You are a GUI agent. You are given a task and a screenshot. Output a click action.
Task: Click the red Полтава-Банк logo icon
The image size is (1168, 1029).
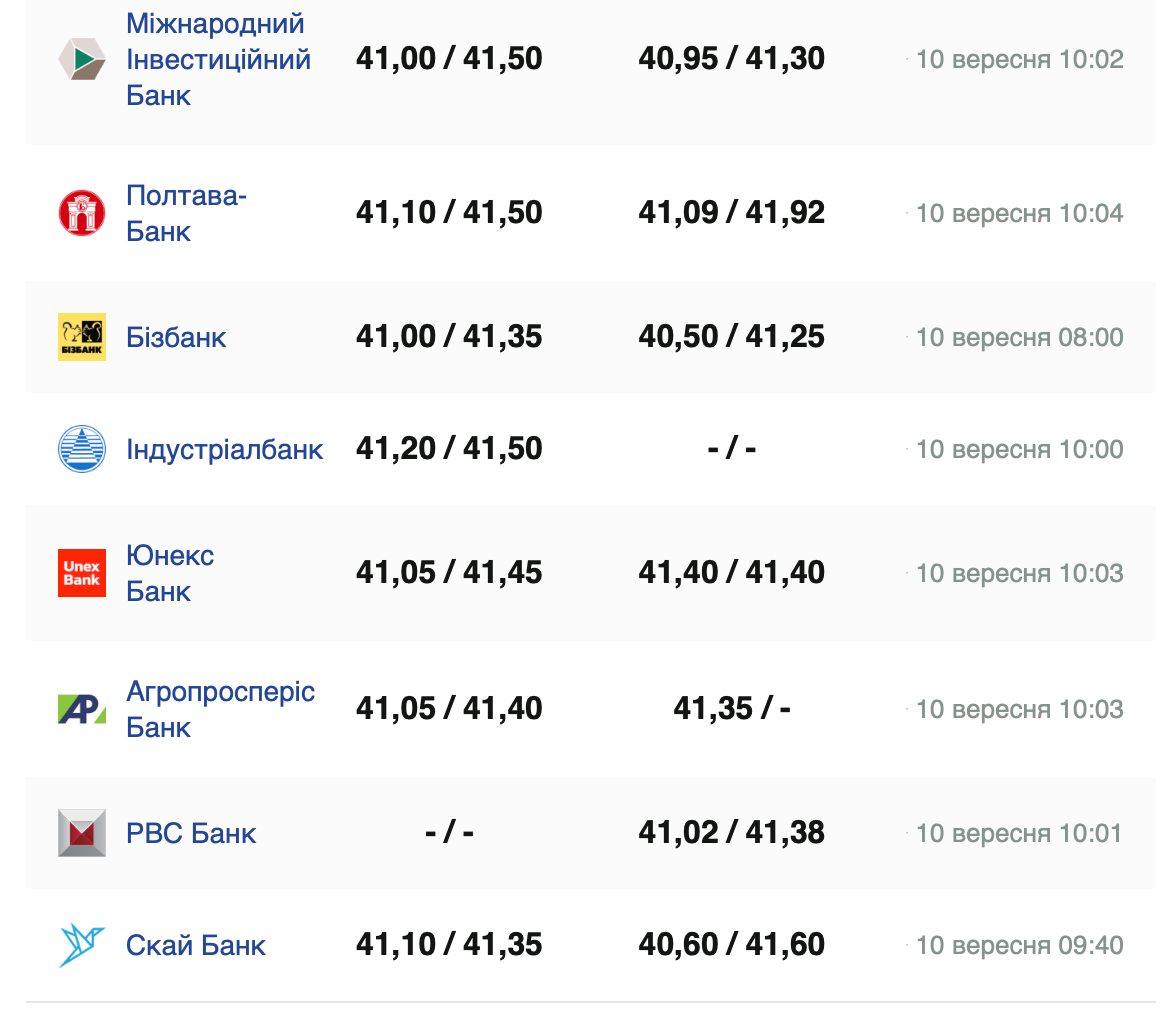tap(81, 213)
